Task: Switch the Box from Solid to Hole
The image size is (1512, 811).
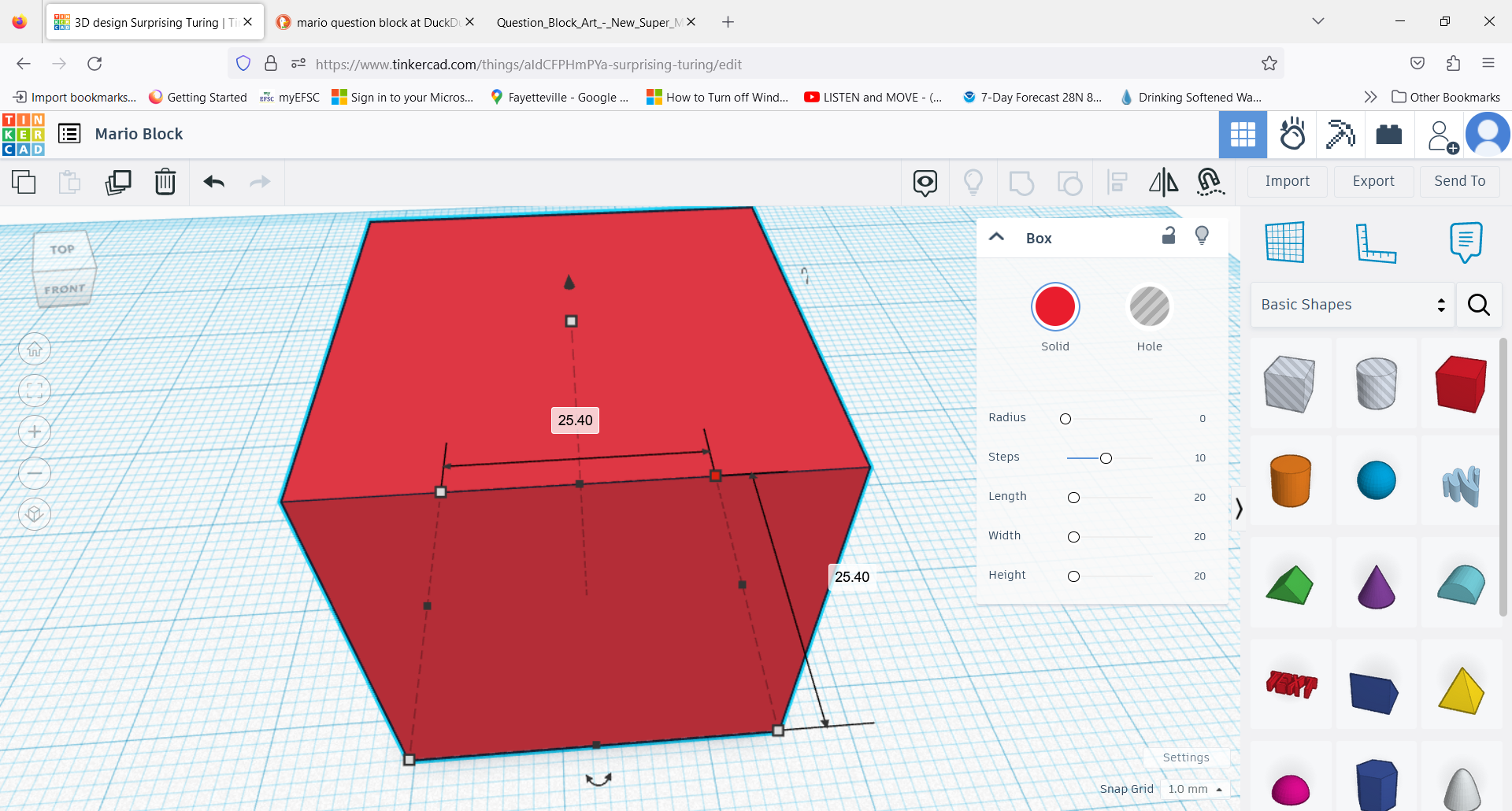Action: tap(1149, 307)
